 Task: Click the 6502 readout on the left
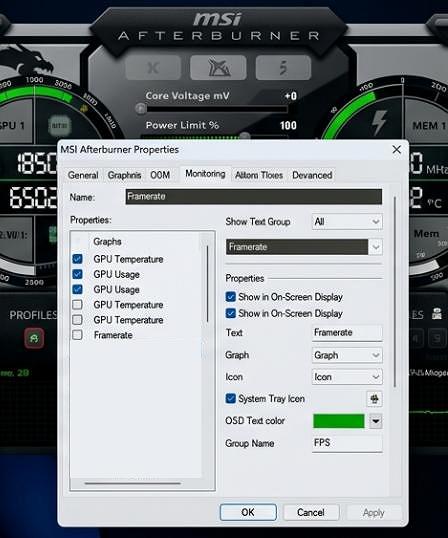tap(33, 198)
